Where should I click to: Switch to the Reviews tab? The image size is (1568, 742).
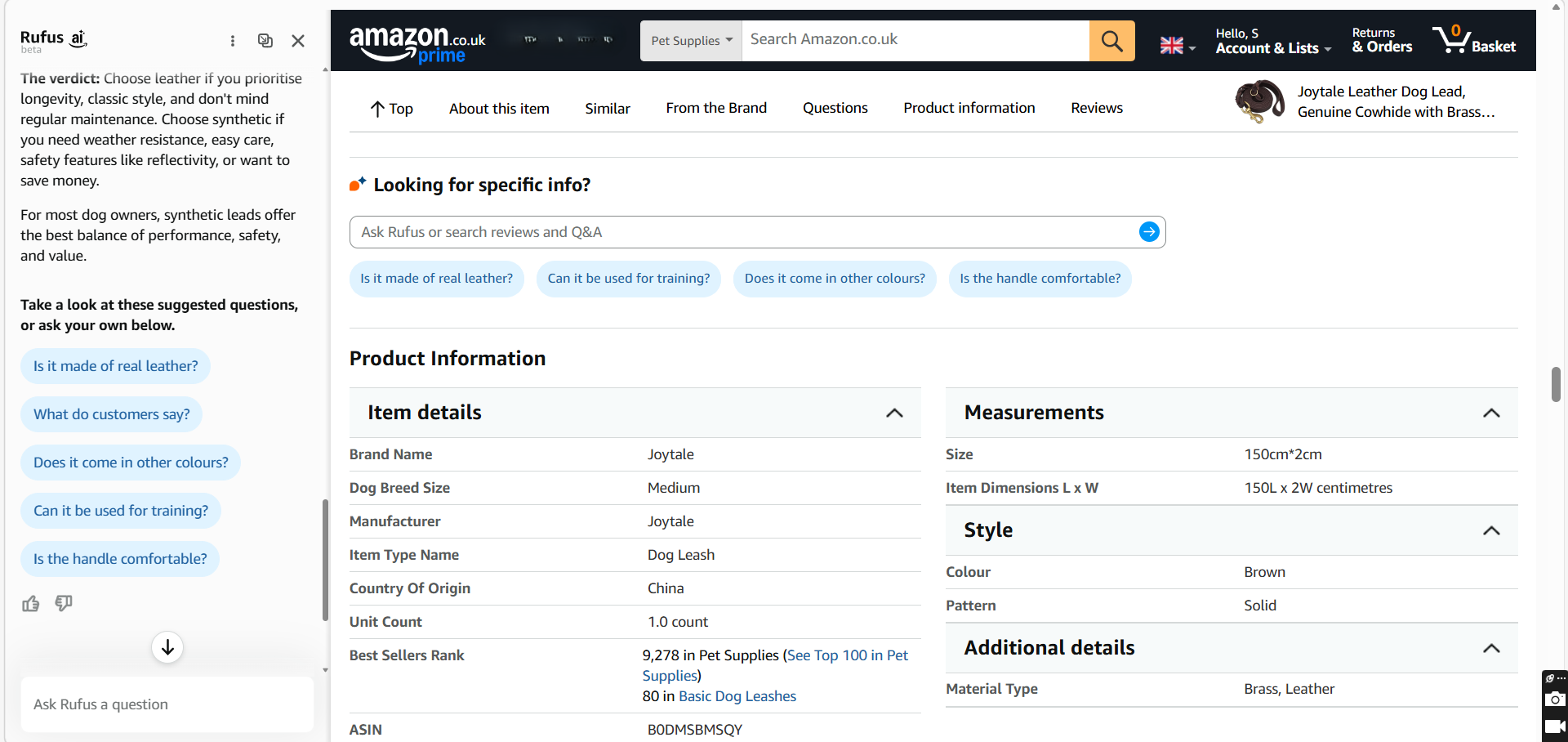pyautogui.click(x=1096, y=107)
